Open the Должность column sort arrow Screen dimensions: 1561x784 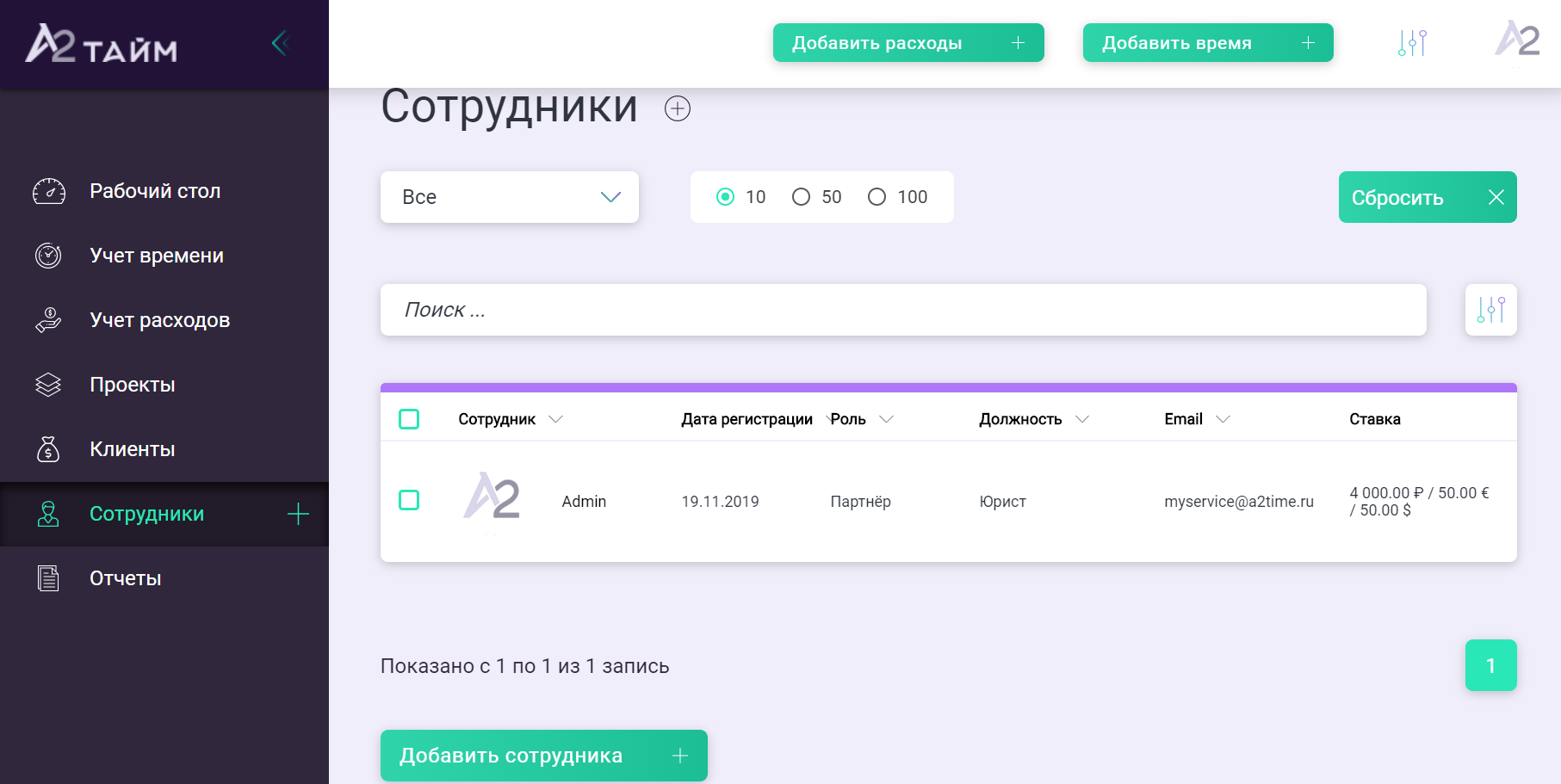click(x=1084, y=420)
